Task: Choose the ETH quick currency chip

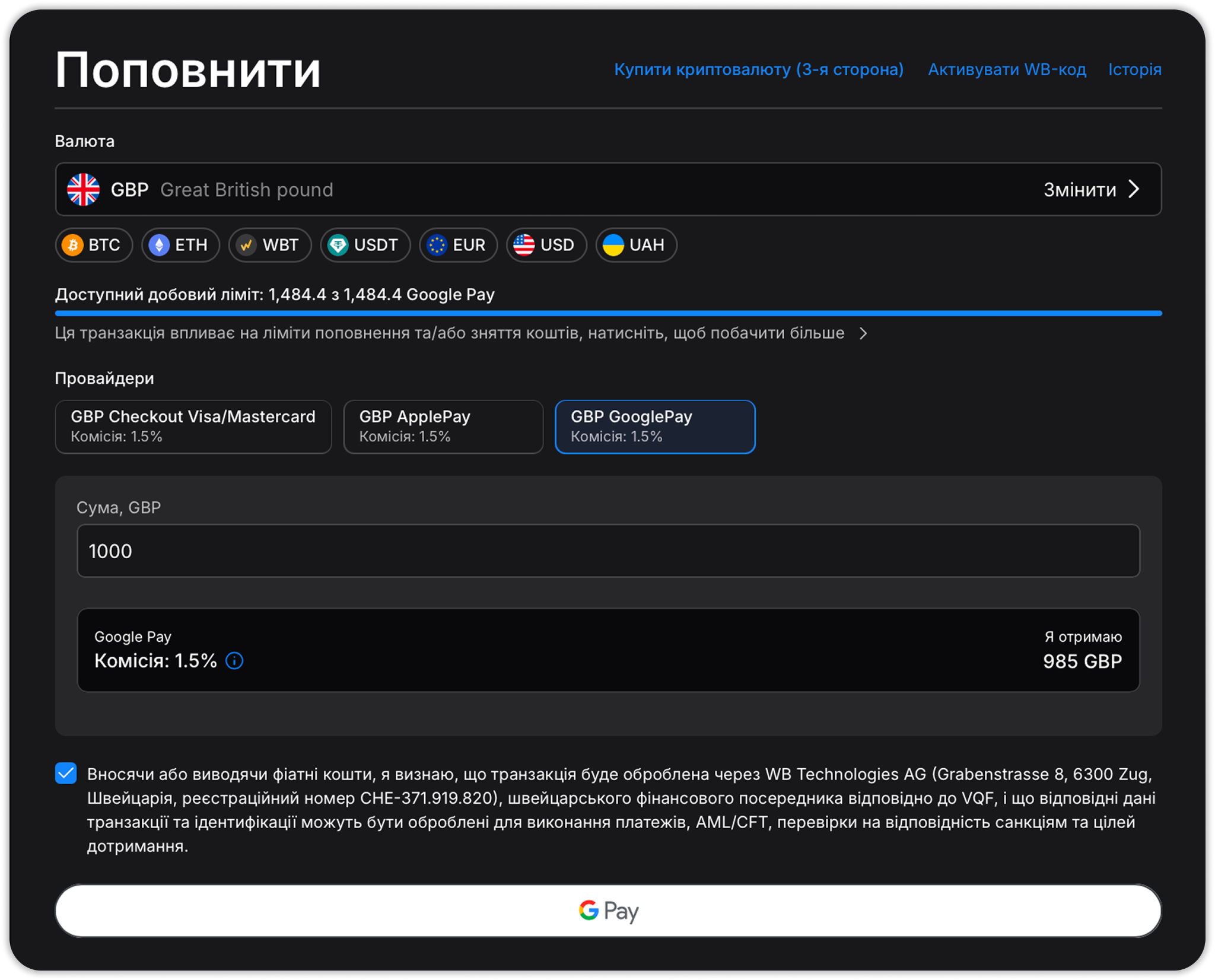Action: coord(180,245)
